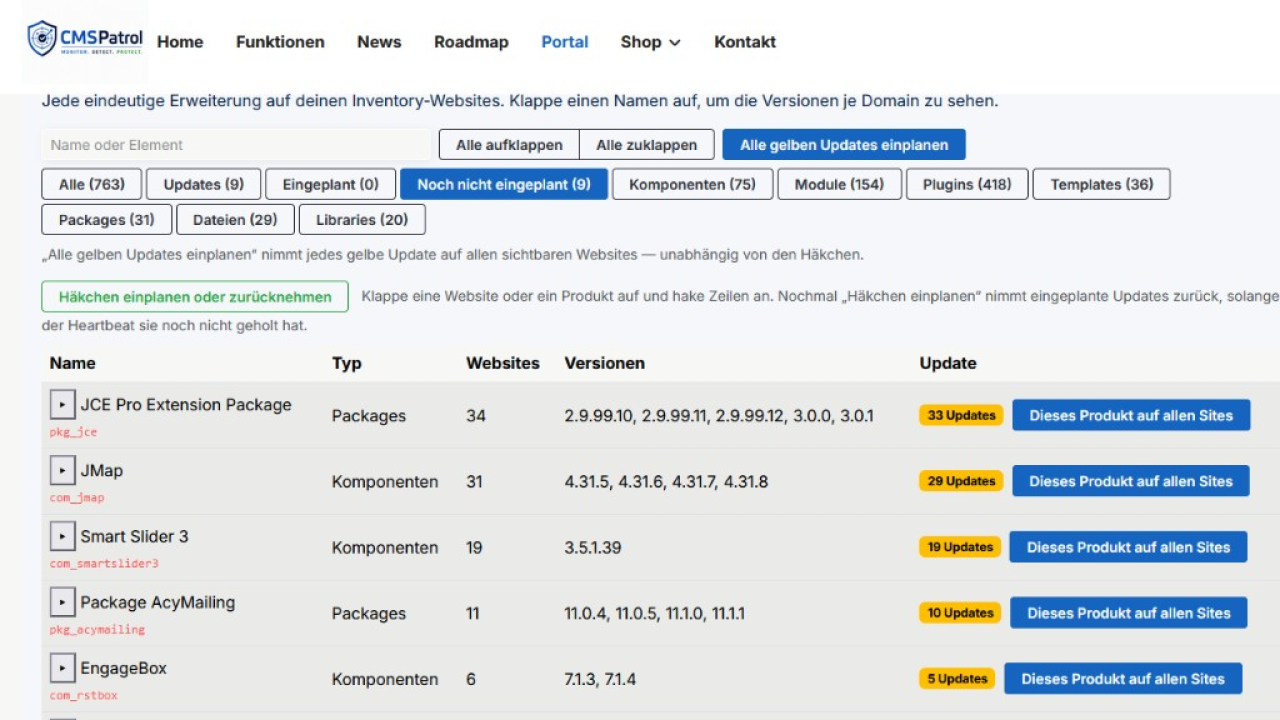1280x720 pixels.
Task: Click the 10 Updates badge
Action: click(x=960, y=613)
